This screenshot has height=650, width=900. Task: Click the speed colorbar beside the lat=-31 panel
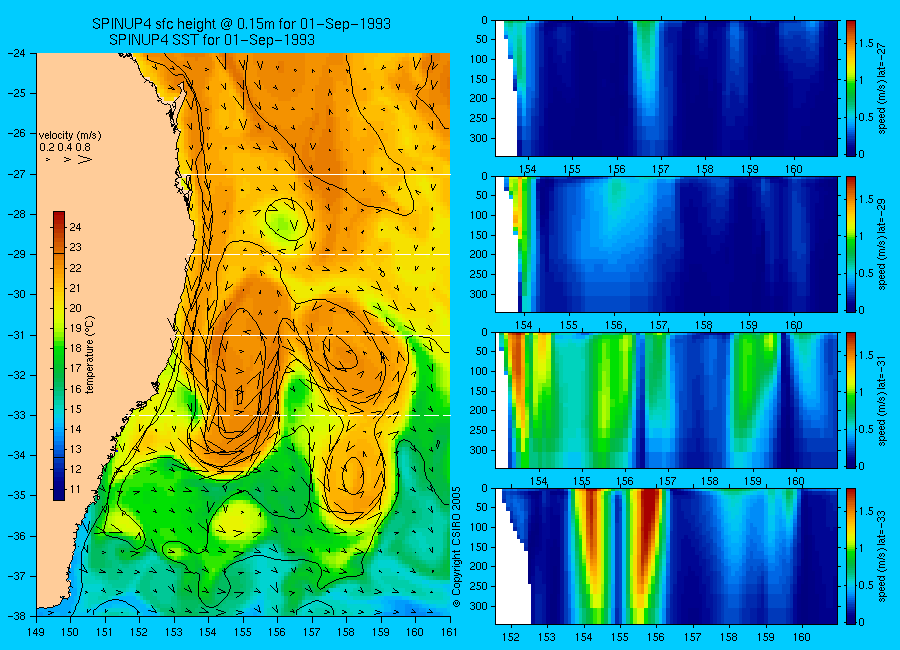[x=851, y=400]
